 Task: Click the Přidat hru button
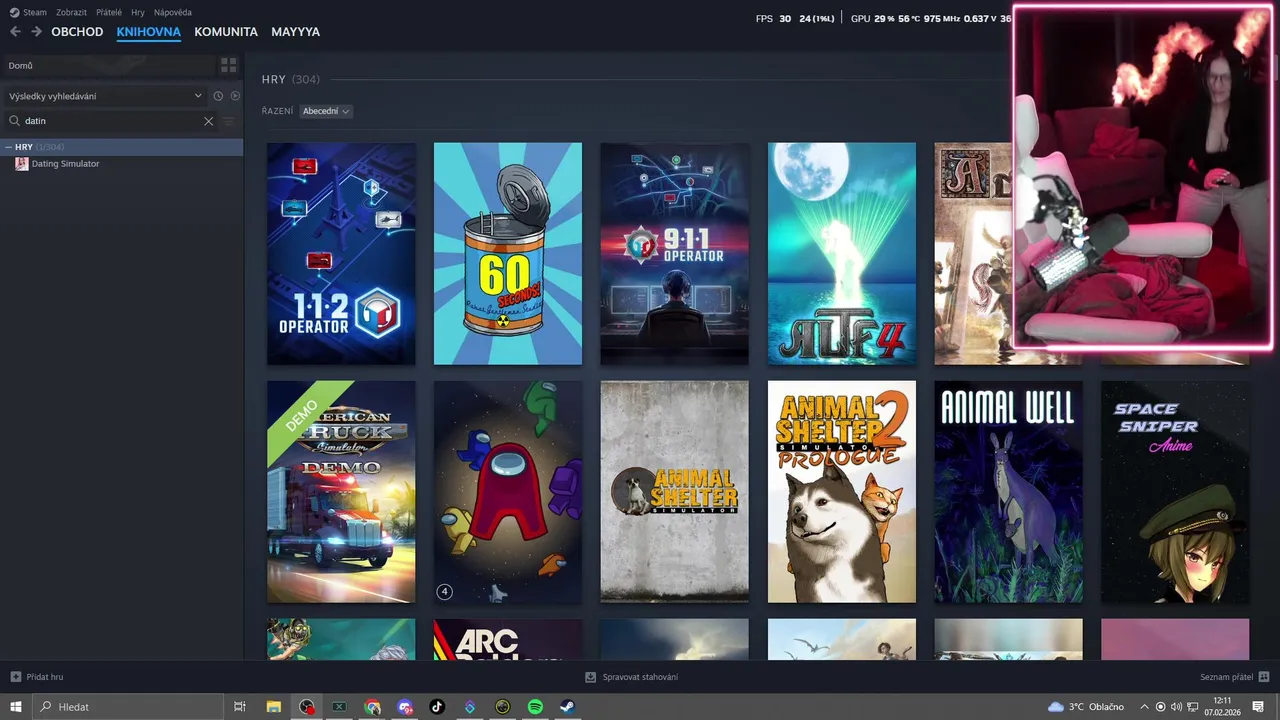37,677
